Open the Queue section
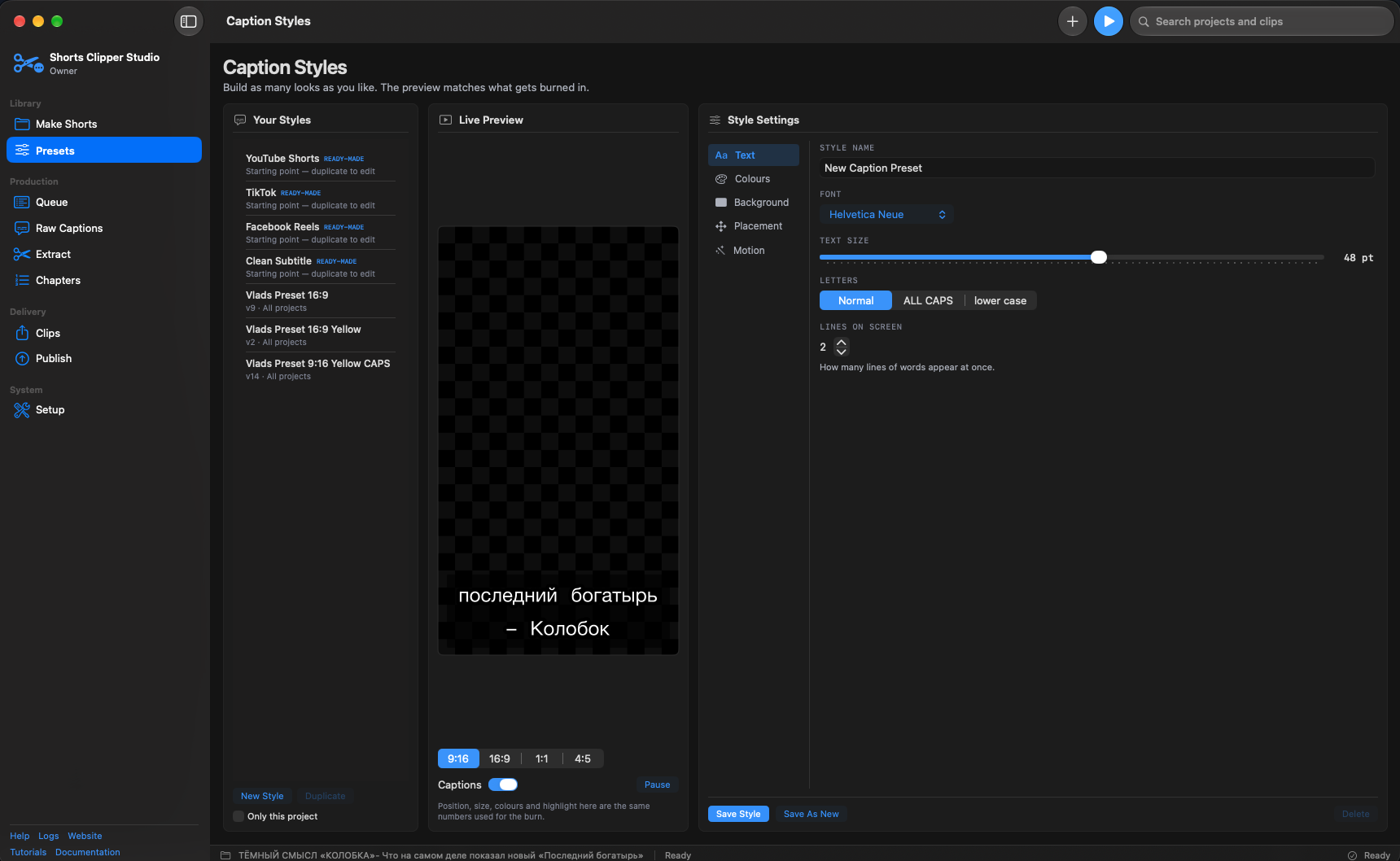 point(104,202)
